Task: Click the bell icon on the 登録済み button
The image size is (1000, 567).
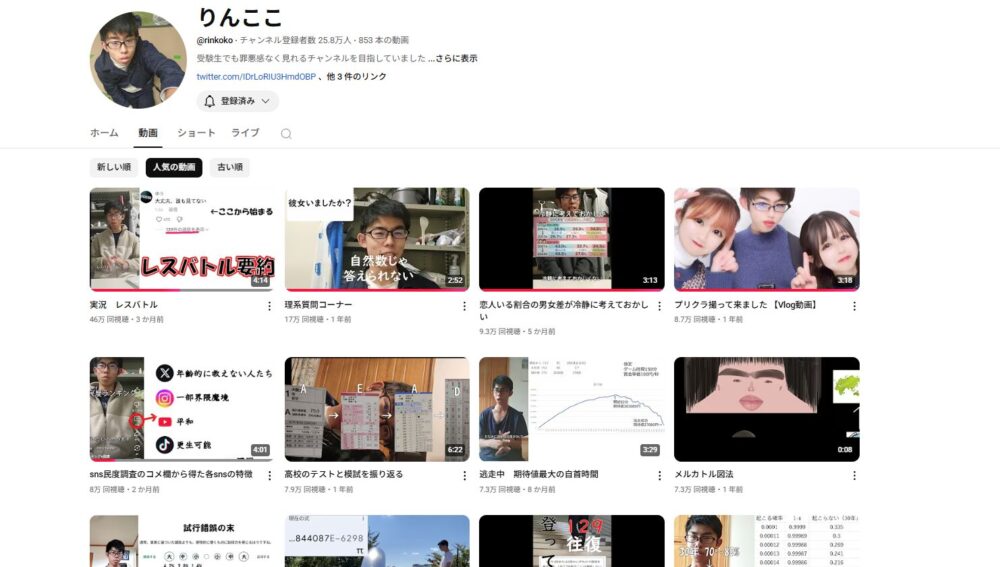Action: click(x=210, y=101)
